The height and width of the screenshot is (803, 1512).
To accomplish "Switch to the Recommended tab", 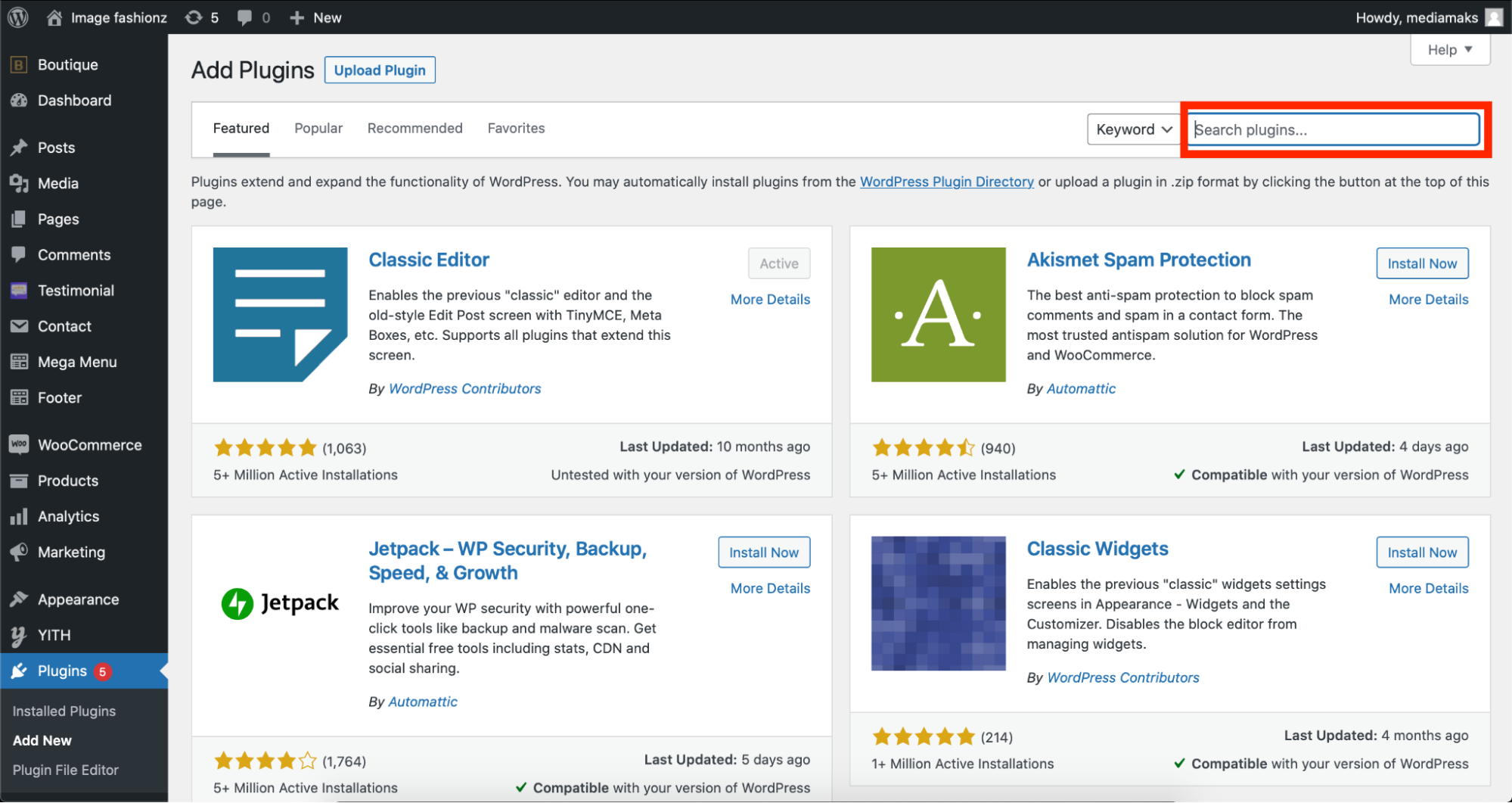I will (414, 129).
